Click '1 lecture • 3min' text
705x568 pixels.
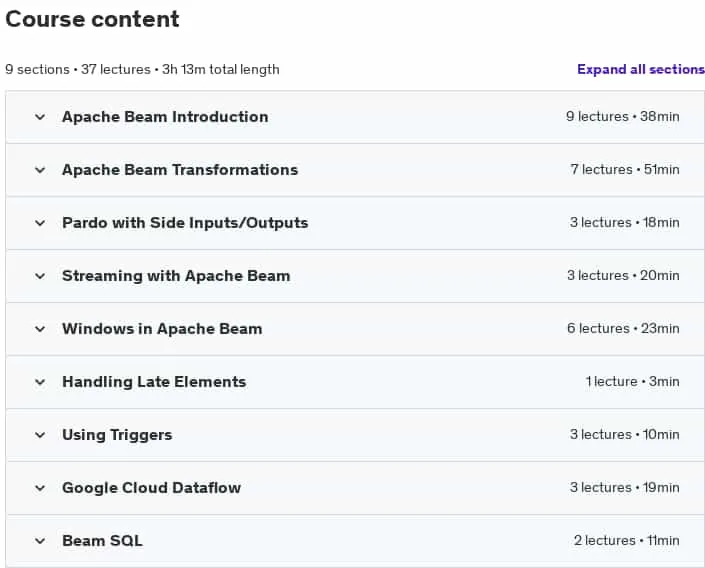(x=633, y=381)
